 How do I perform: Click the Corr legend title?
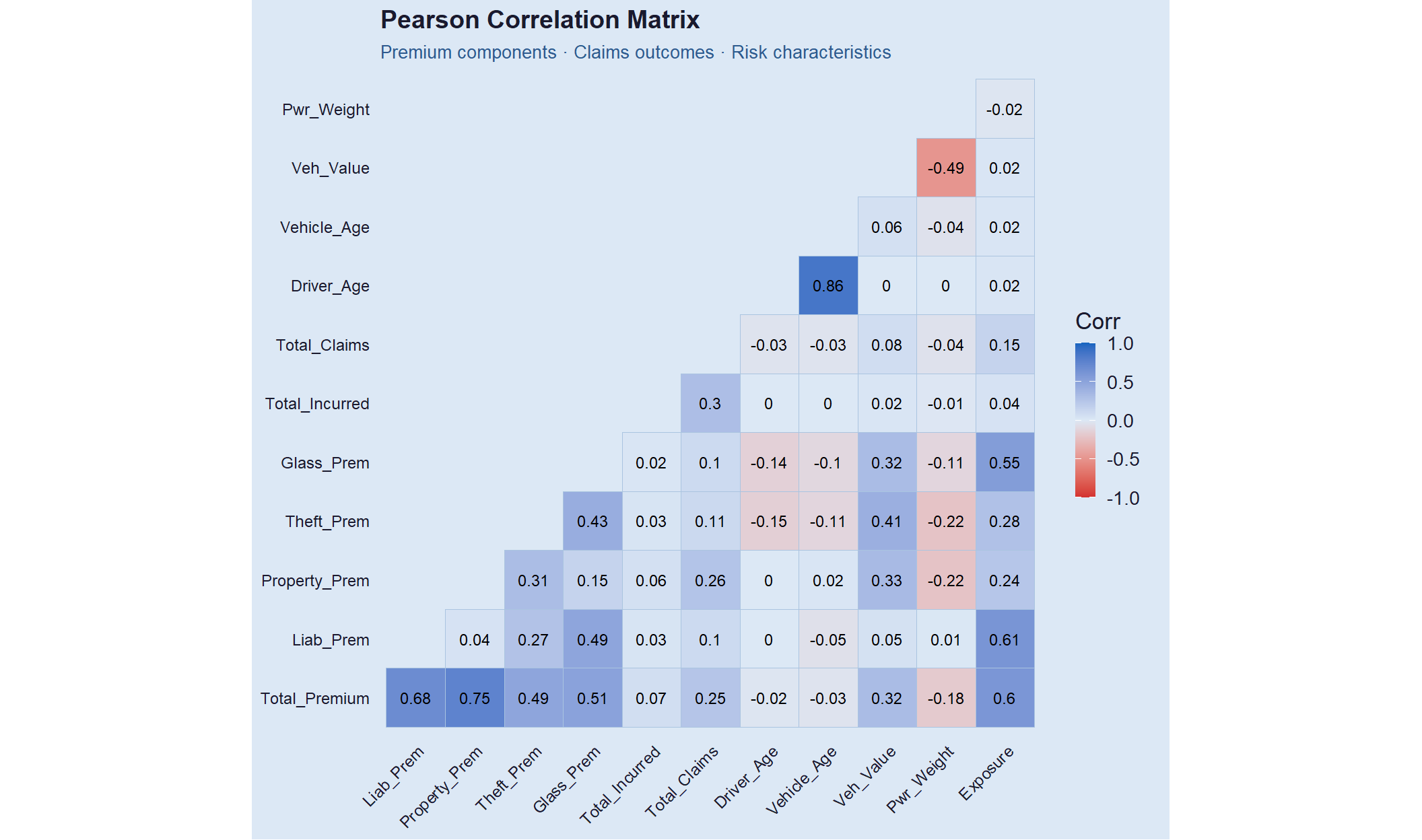click(1097, 321)
